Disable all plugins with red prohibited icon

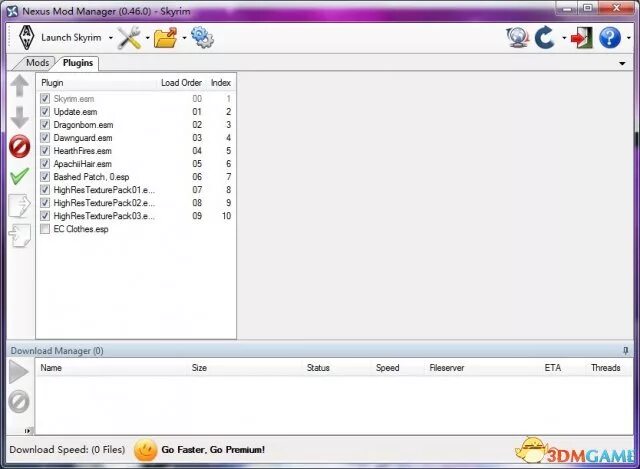(x=19, y=146)
